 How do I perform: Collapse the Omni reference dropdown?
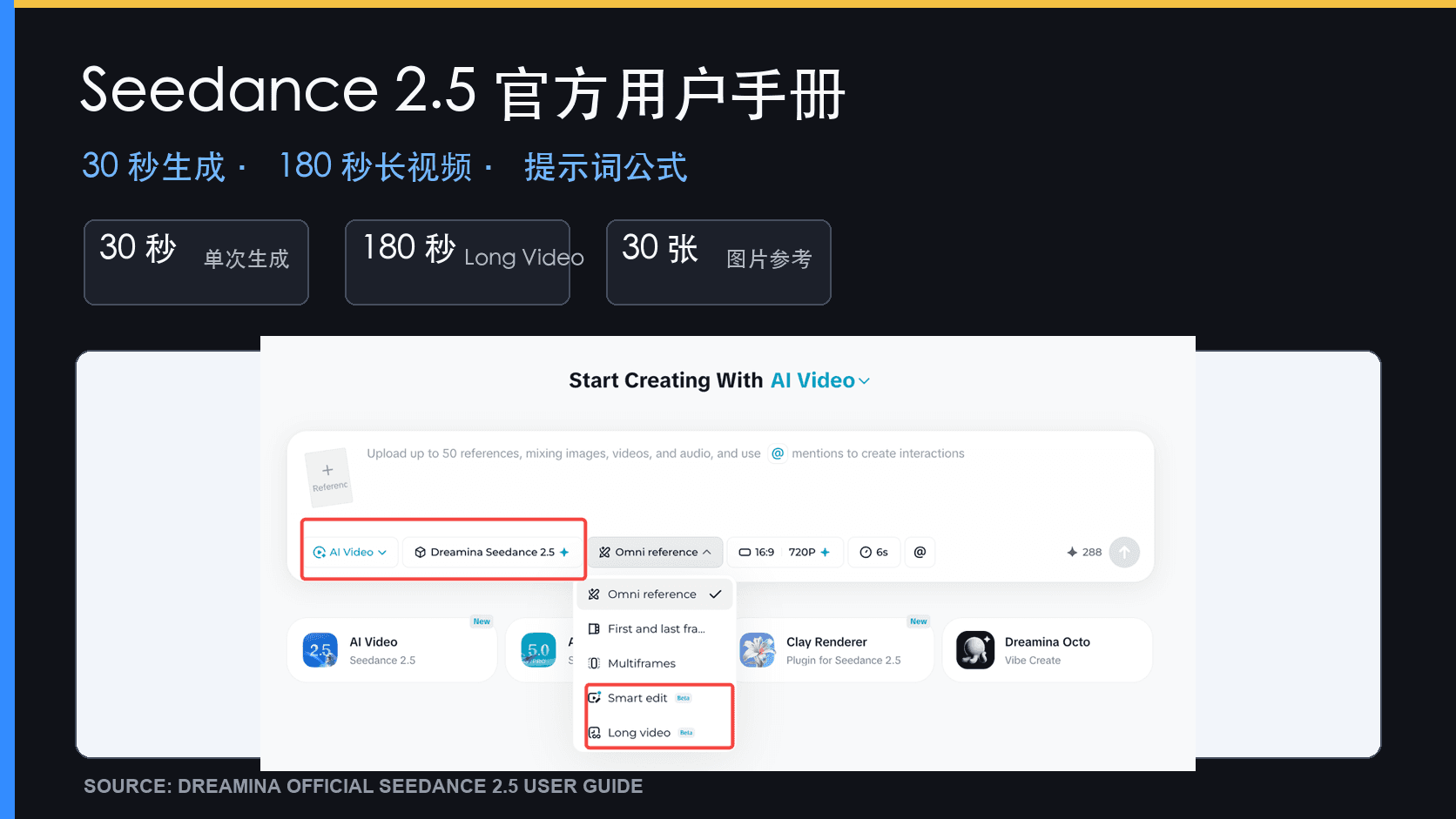656,552
